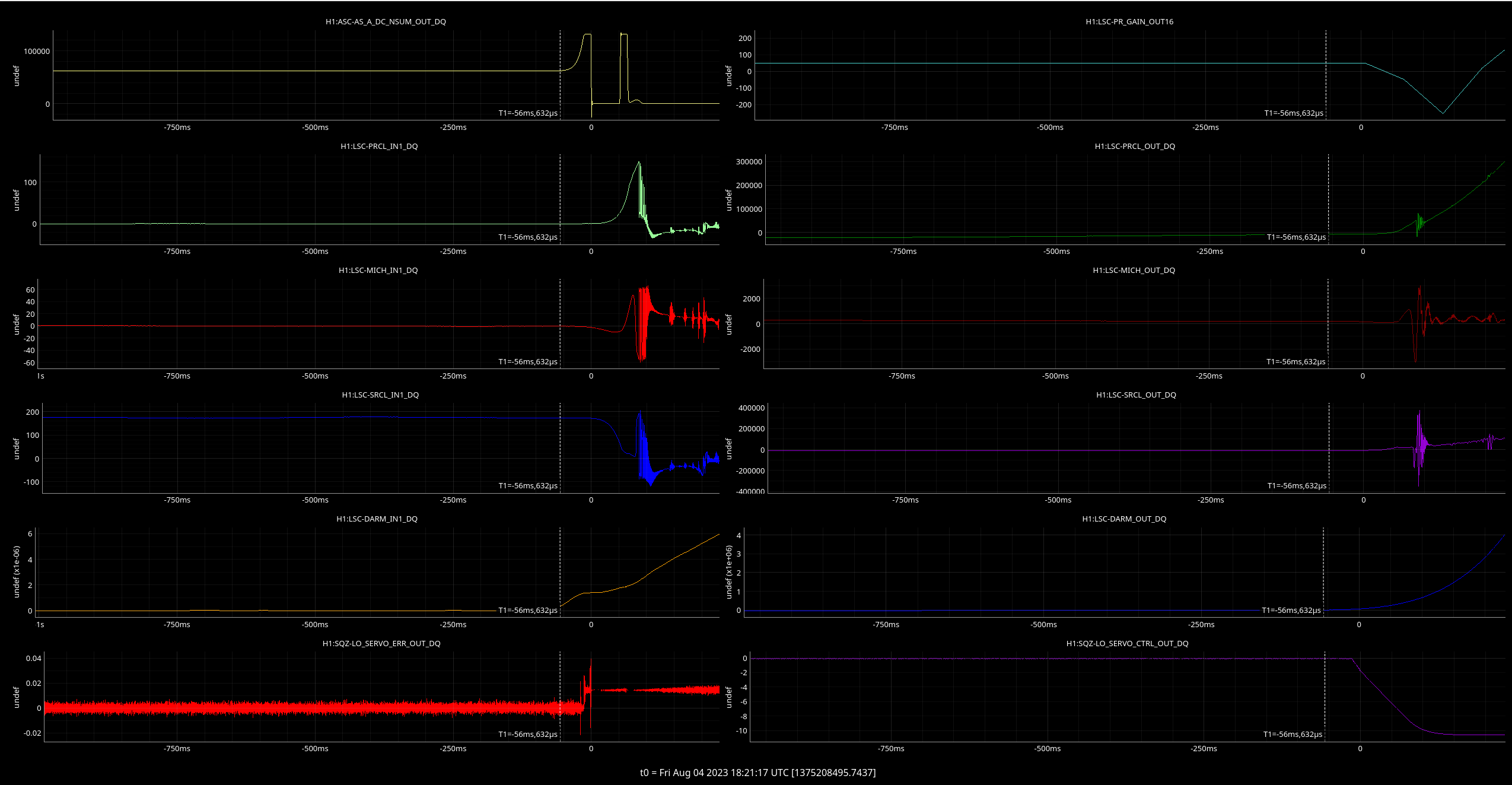Click the 0 time tick under SQZ-LO_SERVO_CTRL plot
1512x785 pixels.
(x=1360, y=749)
